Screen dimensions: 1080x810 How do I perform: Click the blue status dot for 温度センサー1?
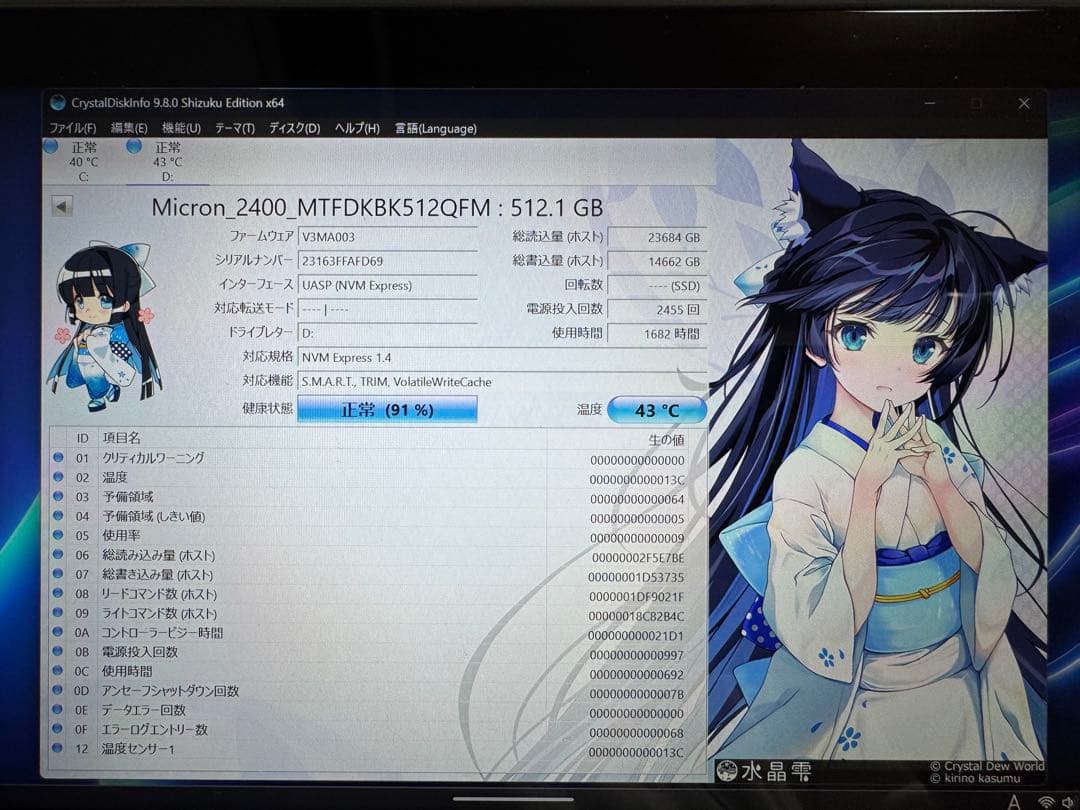pyautogui.click(x=59, y=748)
